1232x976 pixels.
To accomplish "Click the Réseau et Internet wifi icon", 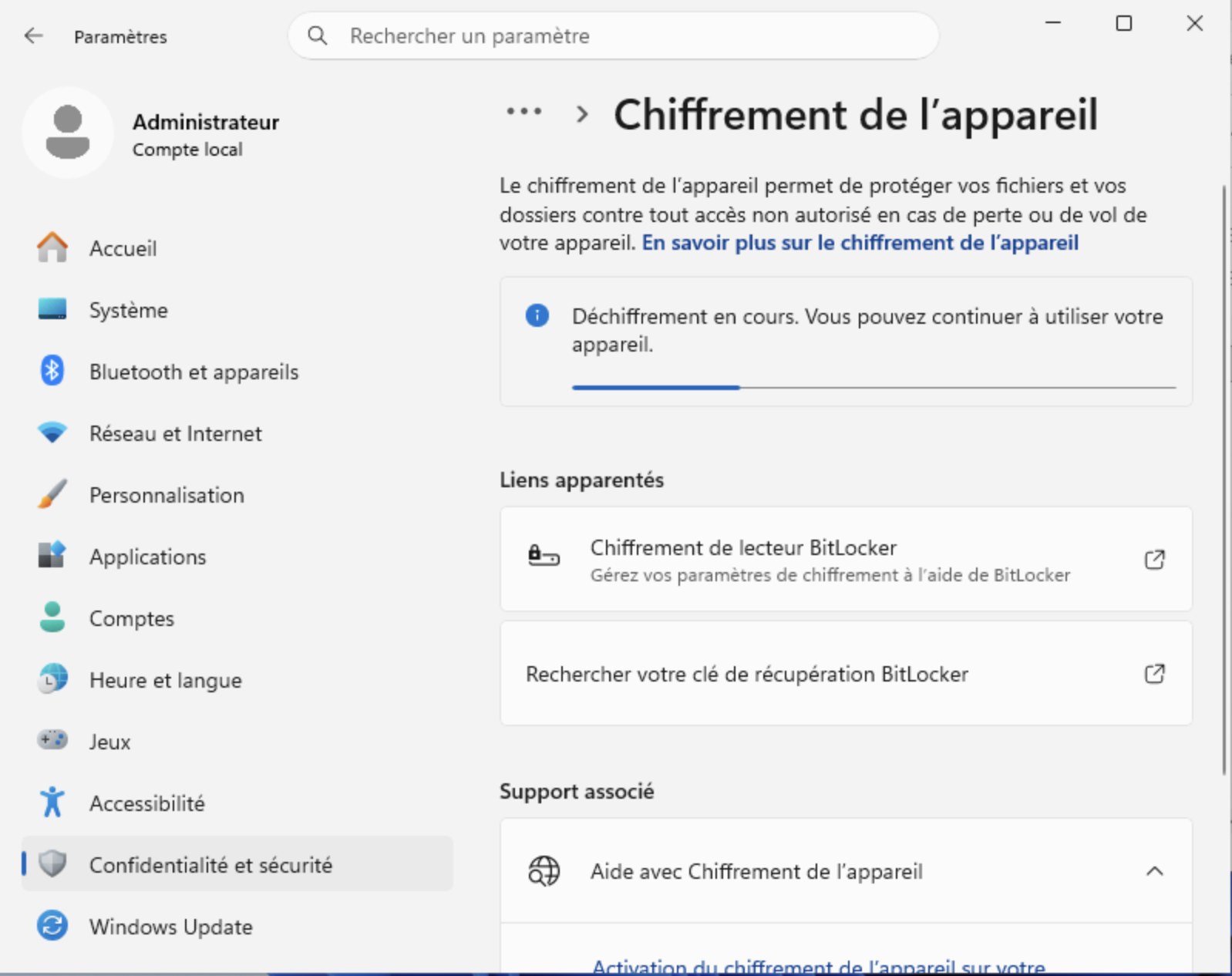I will pyautogui.click(x=52, y=432).
